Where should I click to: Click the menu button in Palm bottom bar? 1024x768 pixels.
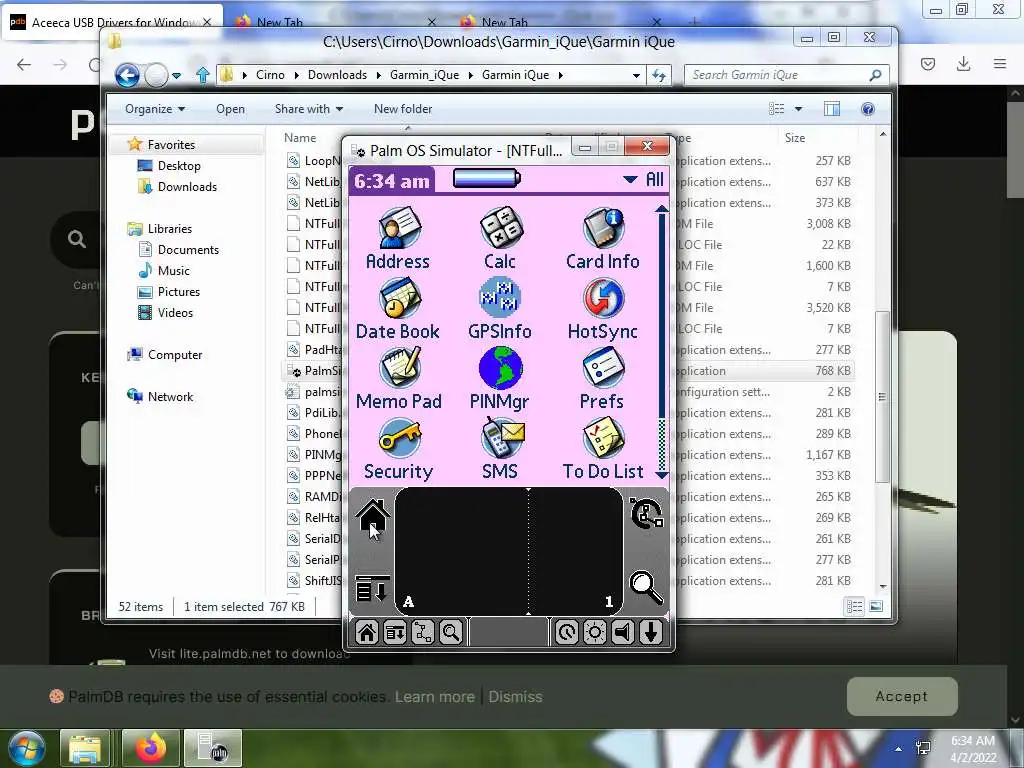tap(394, 632)
